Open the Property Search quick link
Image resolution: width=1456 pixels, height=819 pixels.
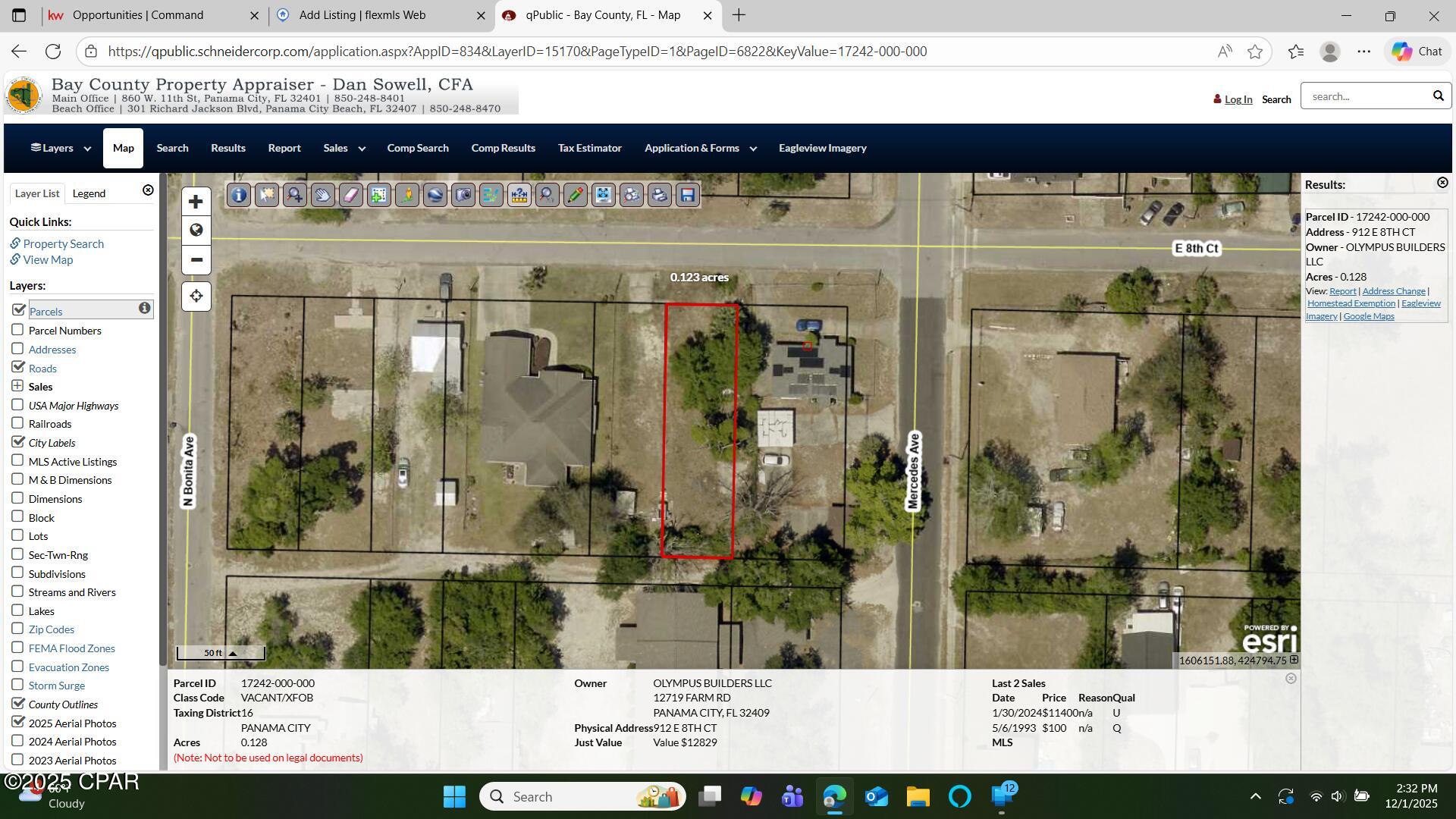[x=64, y=243]
